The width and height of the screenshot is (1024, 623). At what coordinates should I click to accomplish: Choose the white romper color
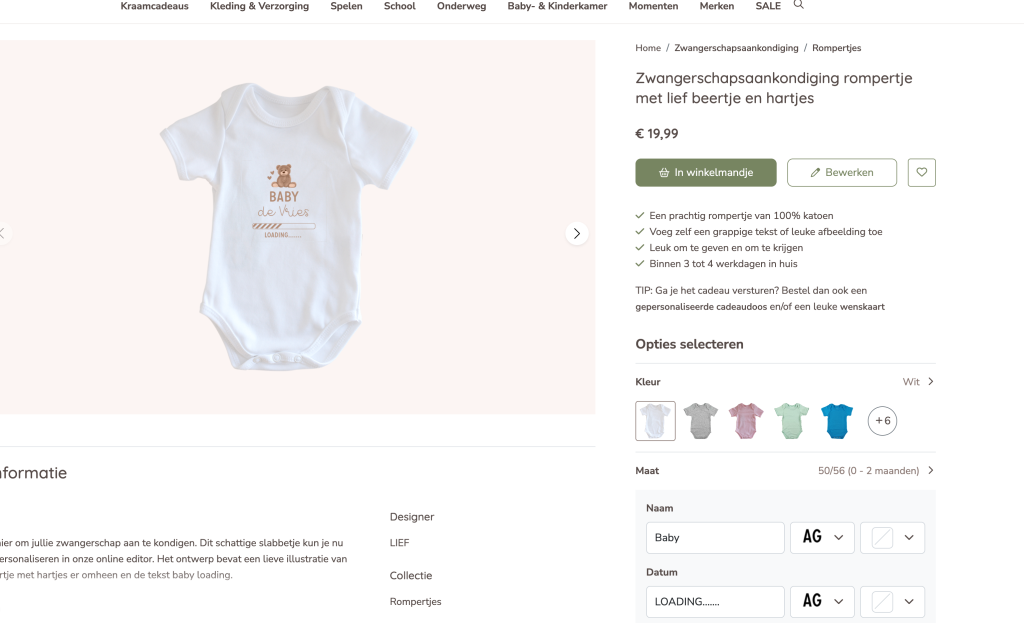655,421
